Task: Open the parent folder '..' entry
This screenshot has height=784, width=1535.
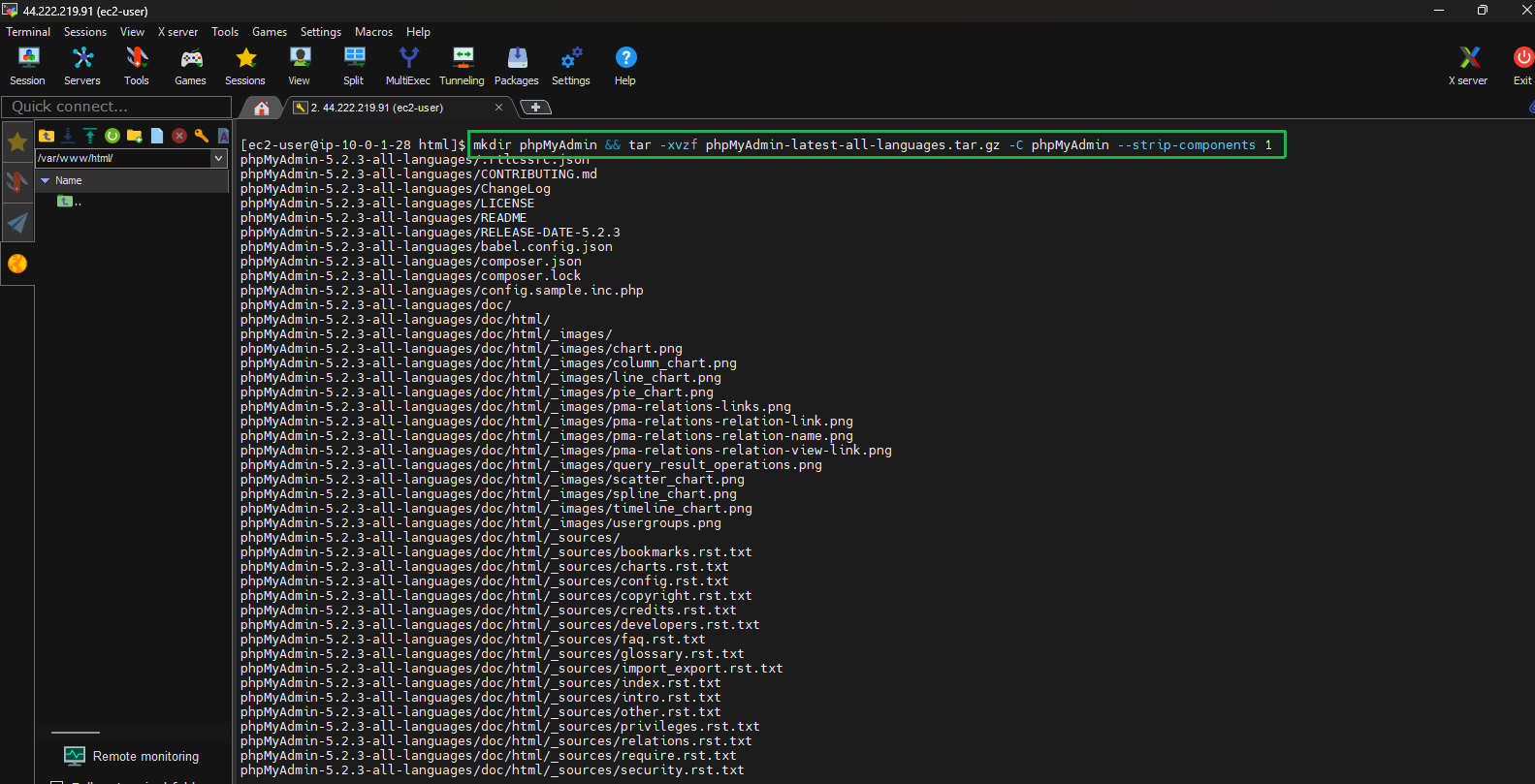Action: coord(70,202)
